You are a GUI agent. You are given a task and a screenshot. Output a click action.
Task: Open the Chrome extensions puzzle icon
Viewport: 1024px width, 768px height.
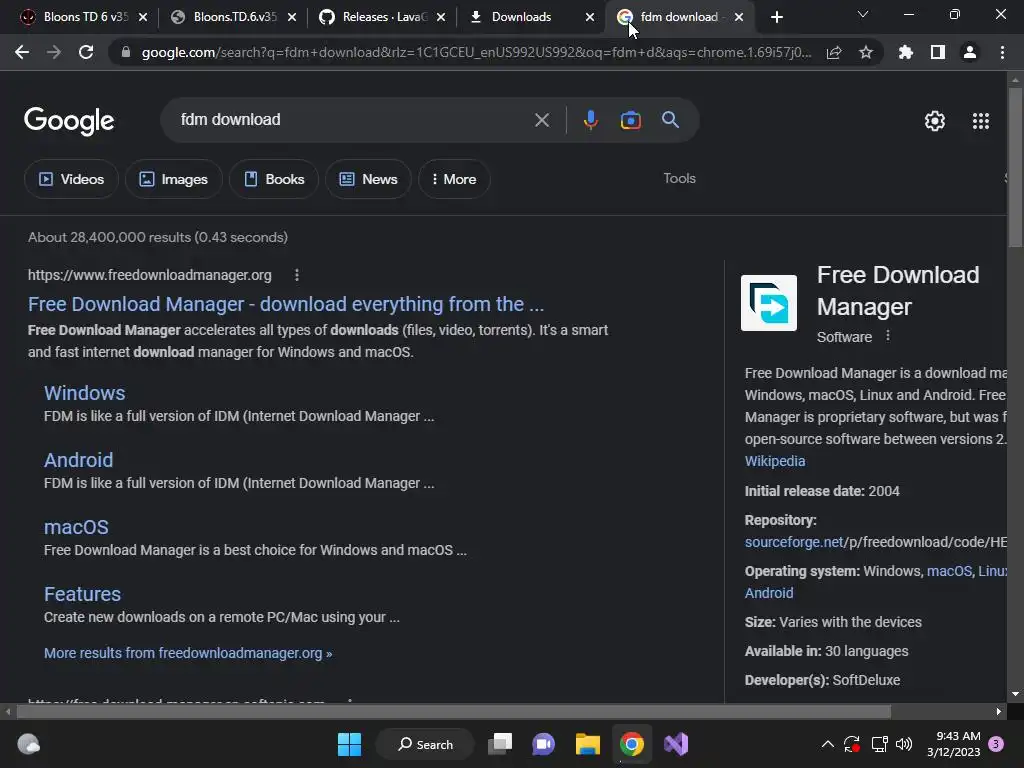[906, 52]
